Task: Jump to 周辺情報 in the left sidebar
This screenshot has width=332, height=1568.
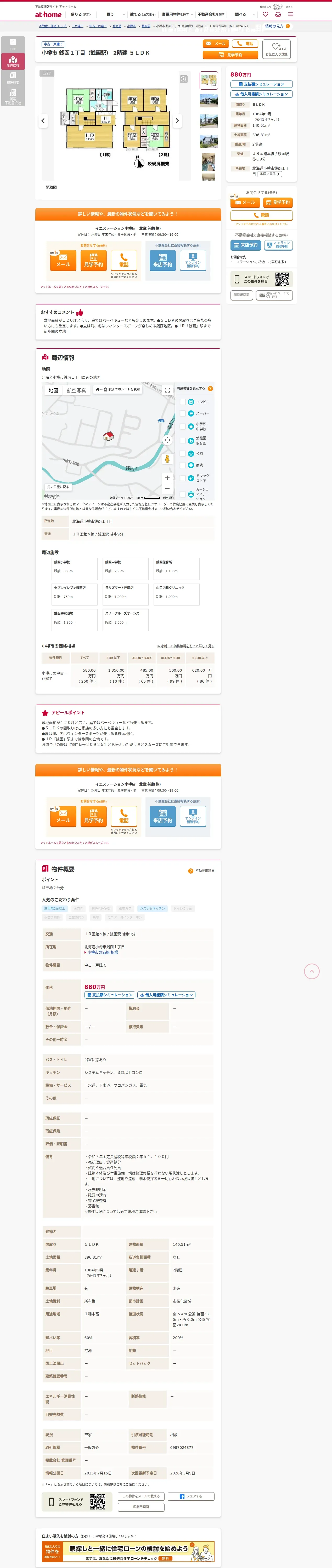Action: tap(13, 61)
